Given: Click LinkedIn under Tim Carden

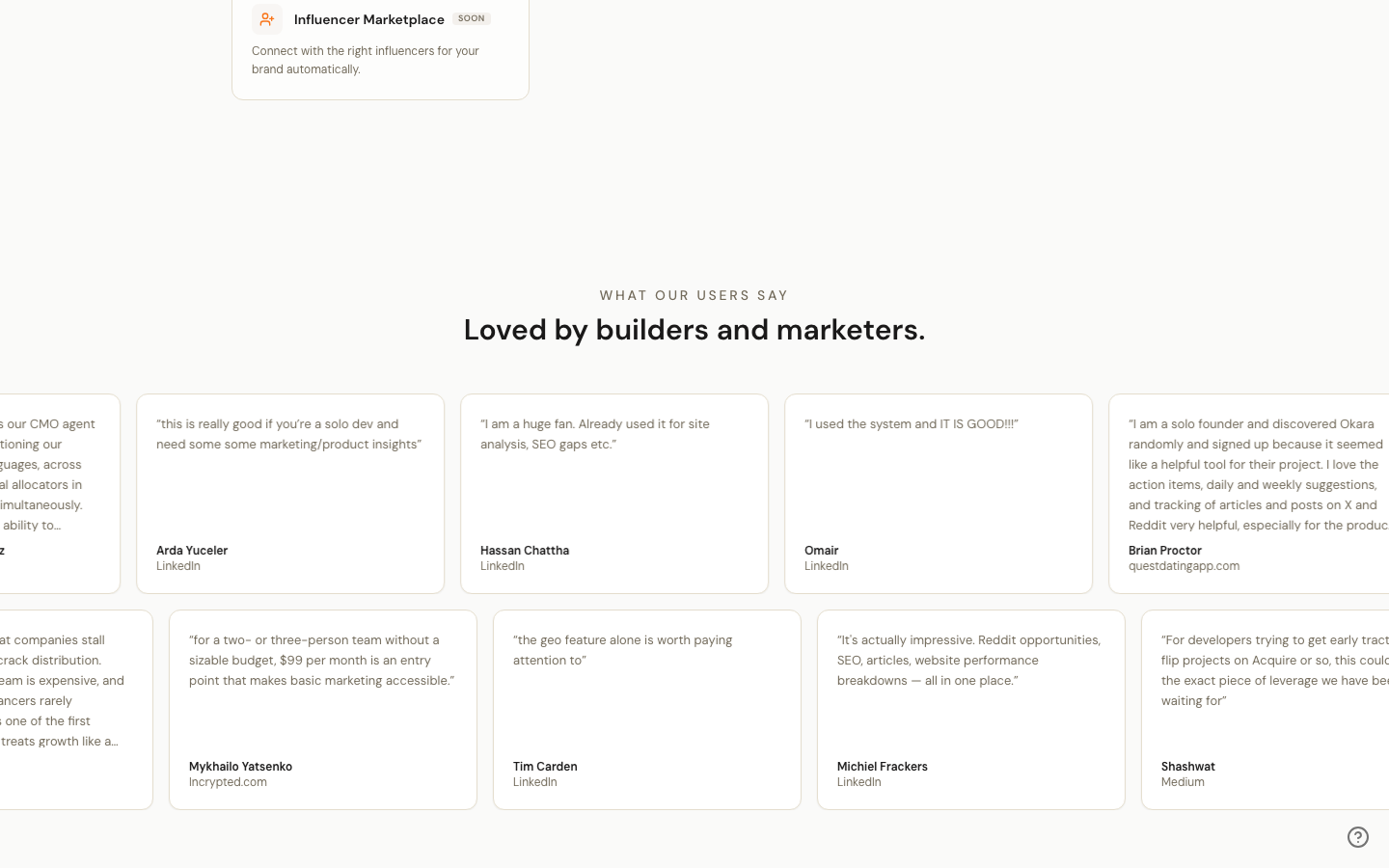Looking at the screenshot, I should tap(535, 782).
